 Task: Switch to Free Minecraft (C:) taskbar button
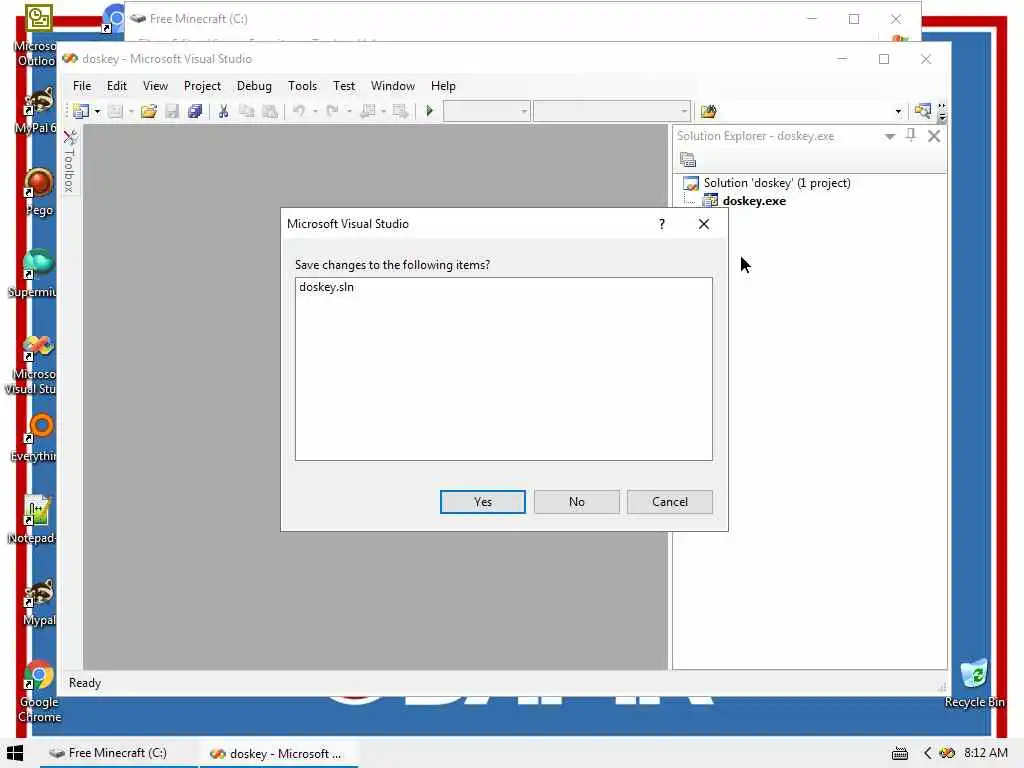point(118,753)
